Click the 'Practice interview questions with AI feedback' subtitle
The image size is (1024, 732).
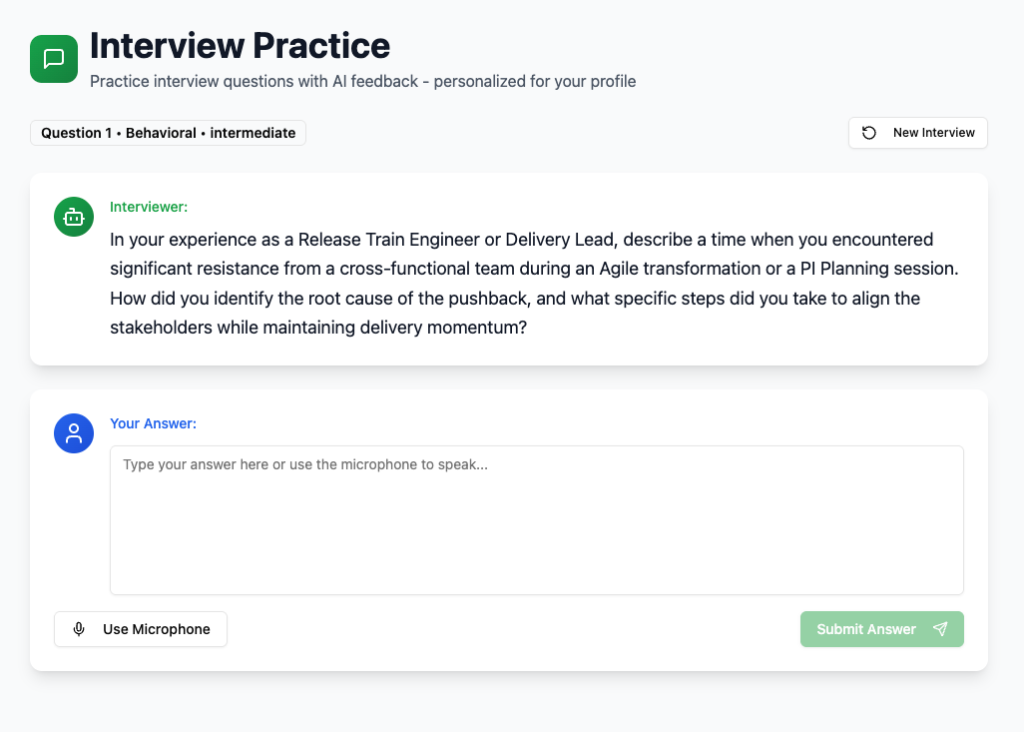(x=362, y=82)
